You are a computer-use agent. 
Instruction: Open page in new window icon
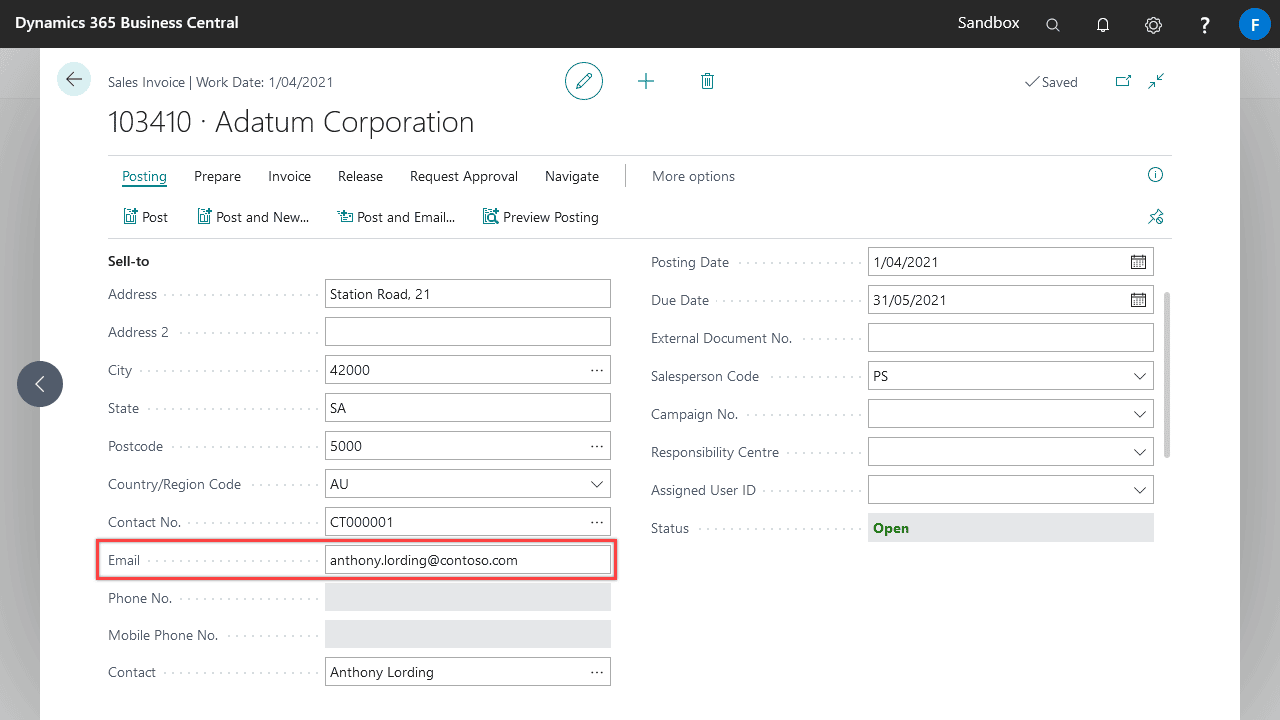[1123, 81]
